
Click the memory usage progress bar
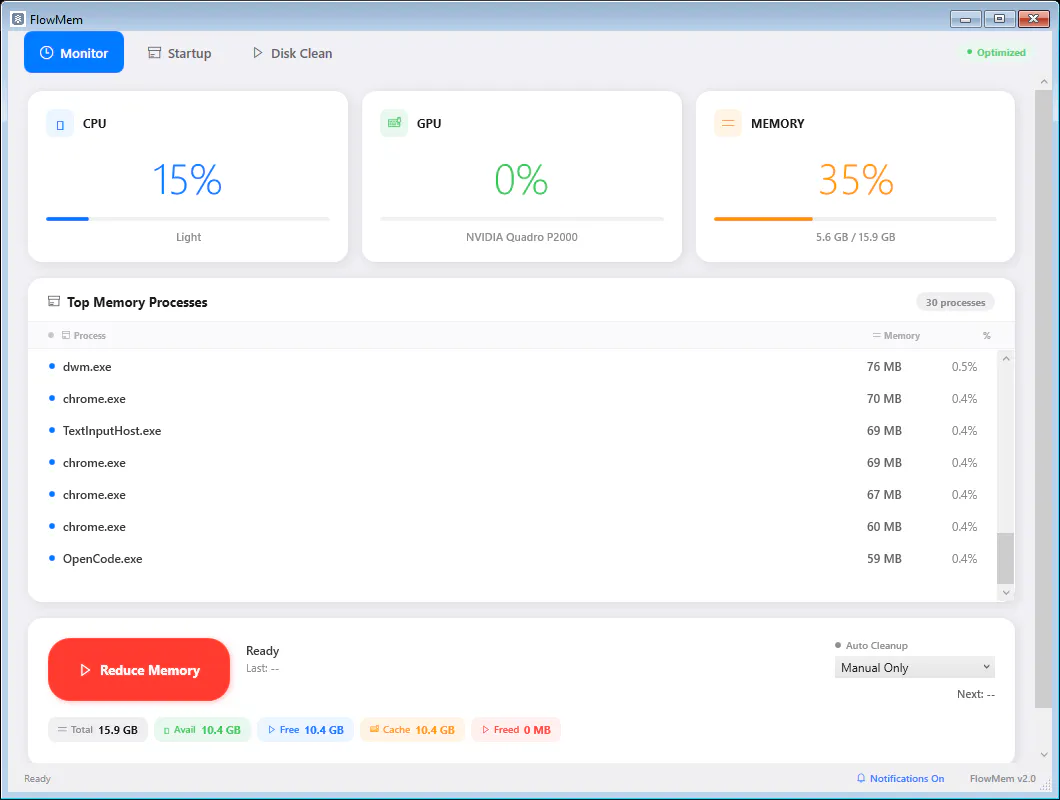pyautogui.click(x=855, y=219)
